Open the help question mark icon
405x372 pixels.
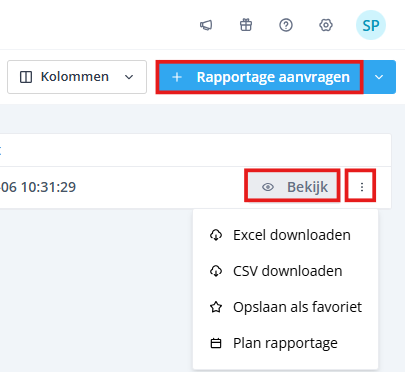coord(286,25)
